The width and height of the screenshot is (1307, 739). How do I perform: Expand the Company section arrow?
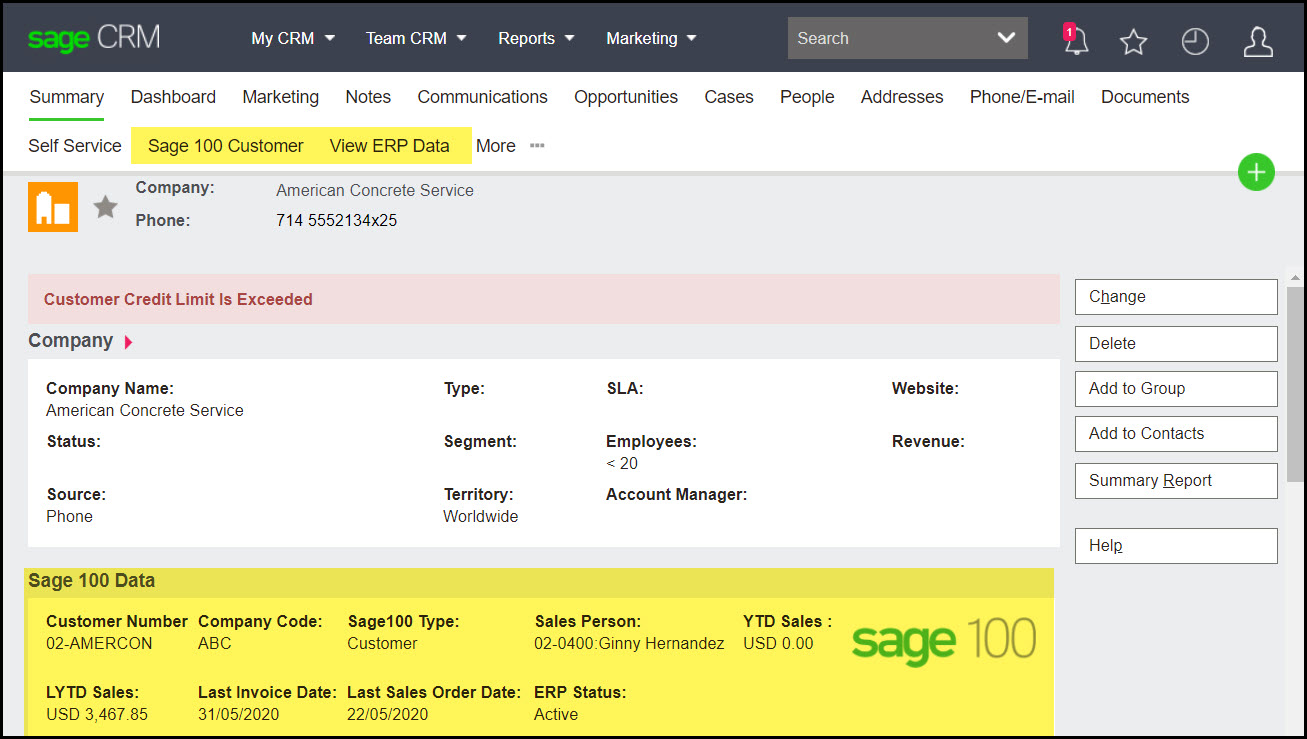127,341
